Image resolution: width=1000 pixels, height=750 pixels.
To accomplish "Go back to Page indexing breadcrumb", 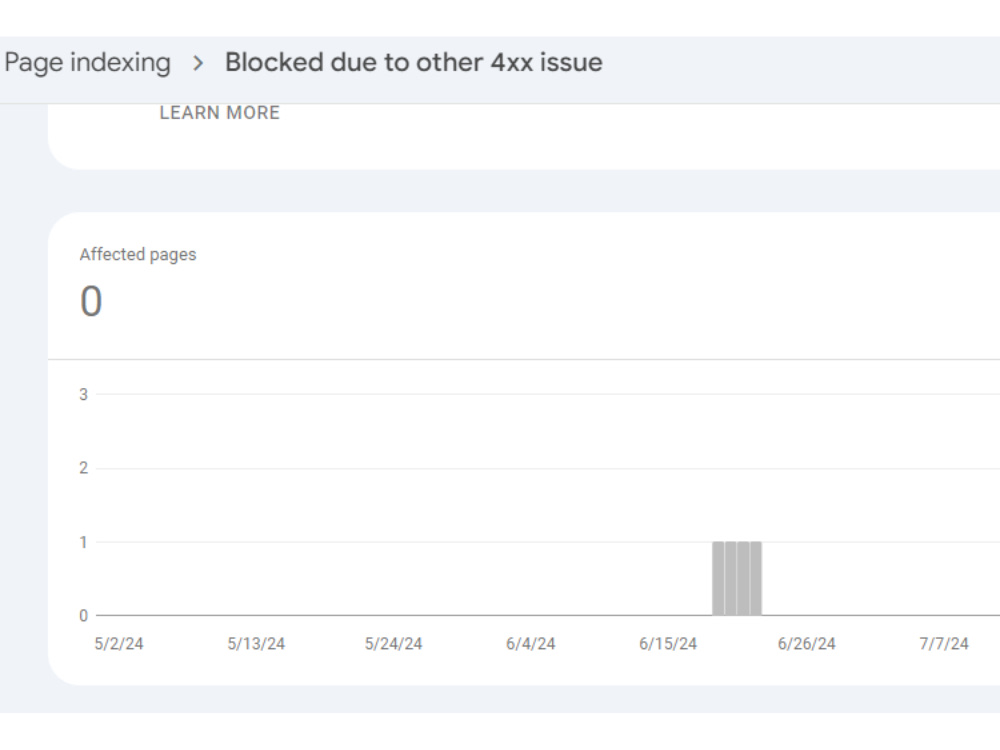I will pos(87,62).
